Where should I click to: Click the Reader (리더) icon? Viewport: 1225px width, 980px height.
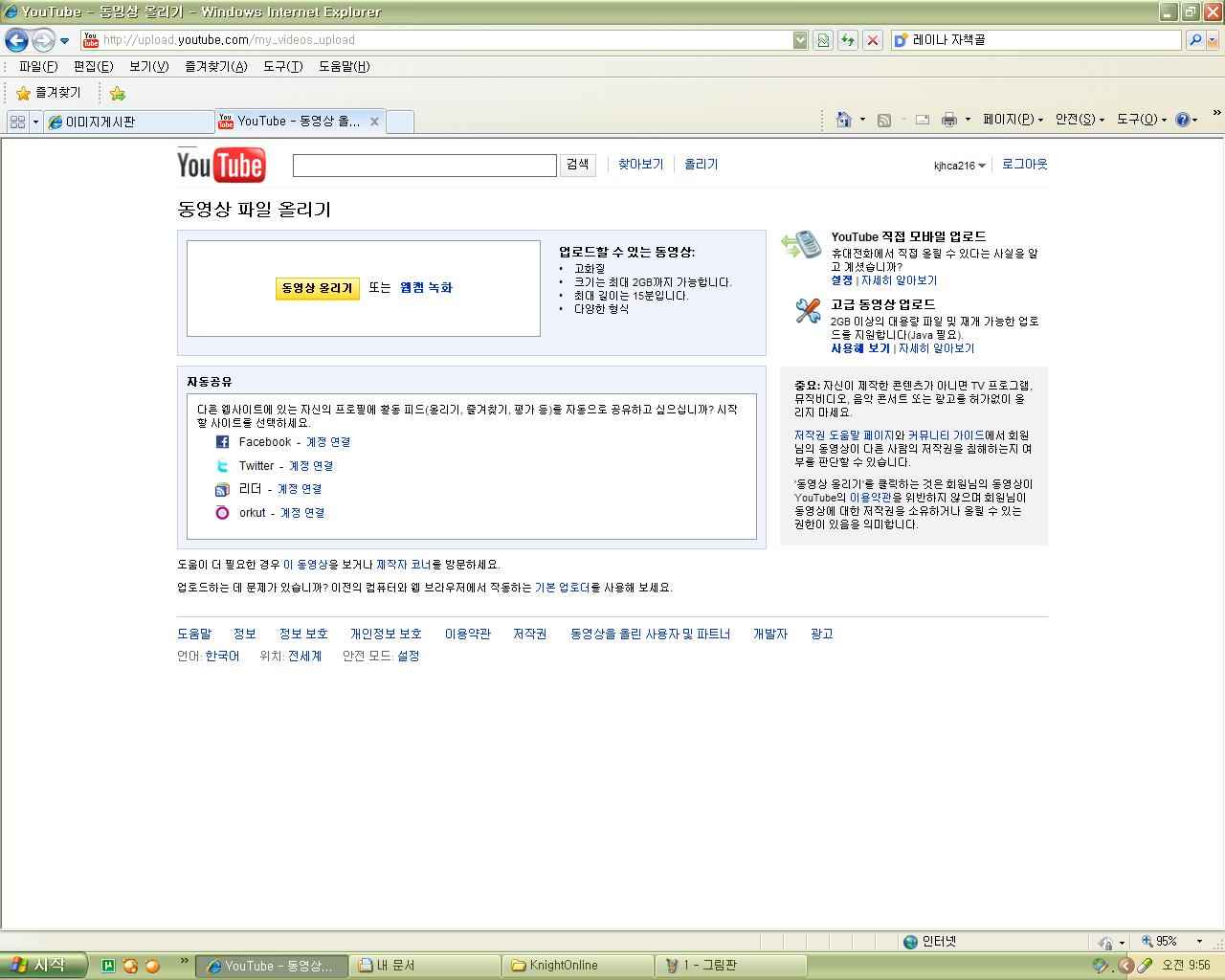[222, 489]
